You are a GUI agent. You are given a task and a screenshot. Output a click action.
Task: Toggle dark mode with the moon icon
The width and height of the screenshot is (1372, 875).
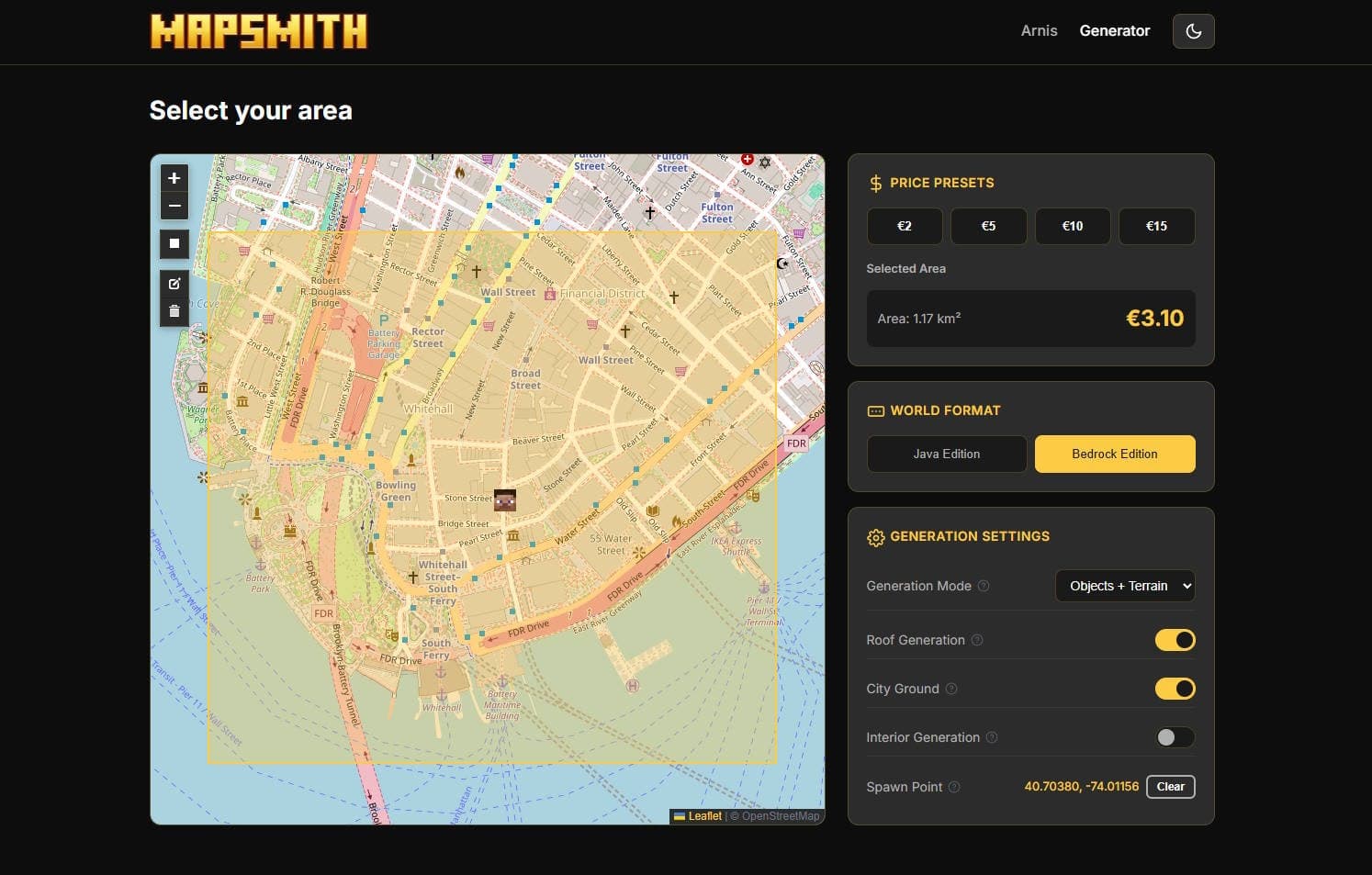coord(1193,30)
